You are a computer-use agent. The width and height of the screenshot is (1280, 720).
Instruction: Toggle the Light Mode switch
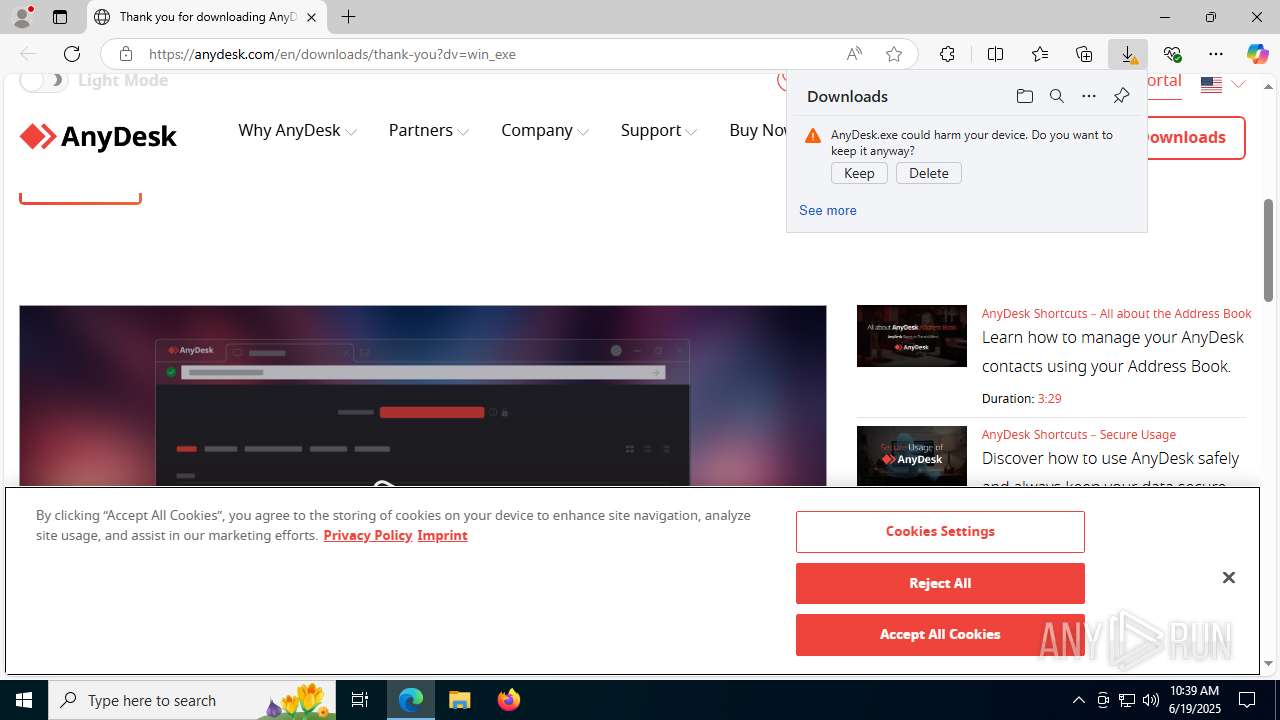click(43, 80)
